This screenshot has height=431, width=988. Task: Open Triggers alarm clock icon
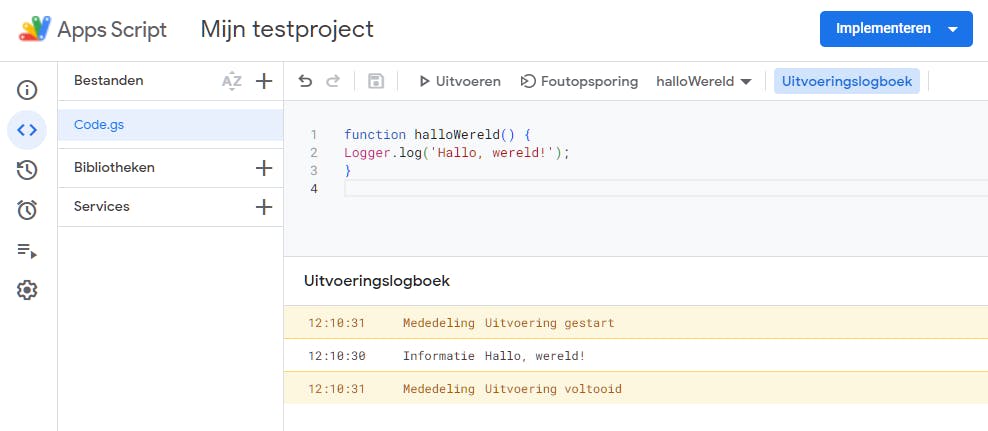point(27,210)
